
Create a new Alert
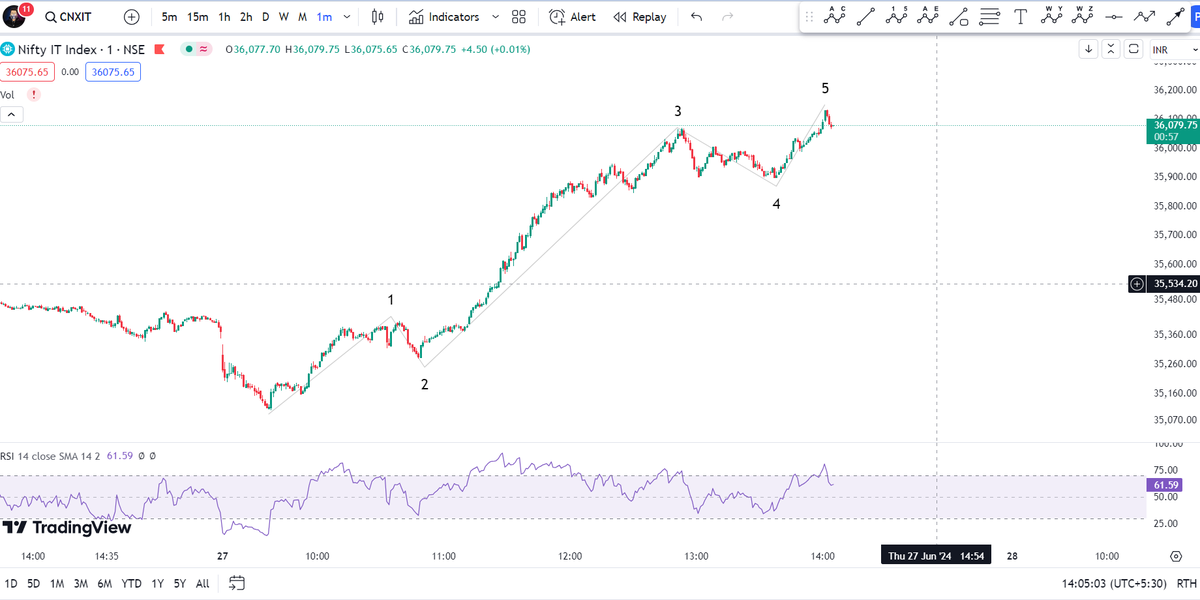(573, 17)
